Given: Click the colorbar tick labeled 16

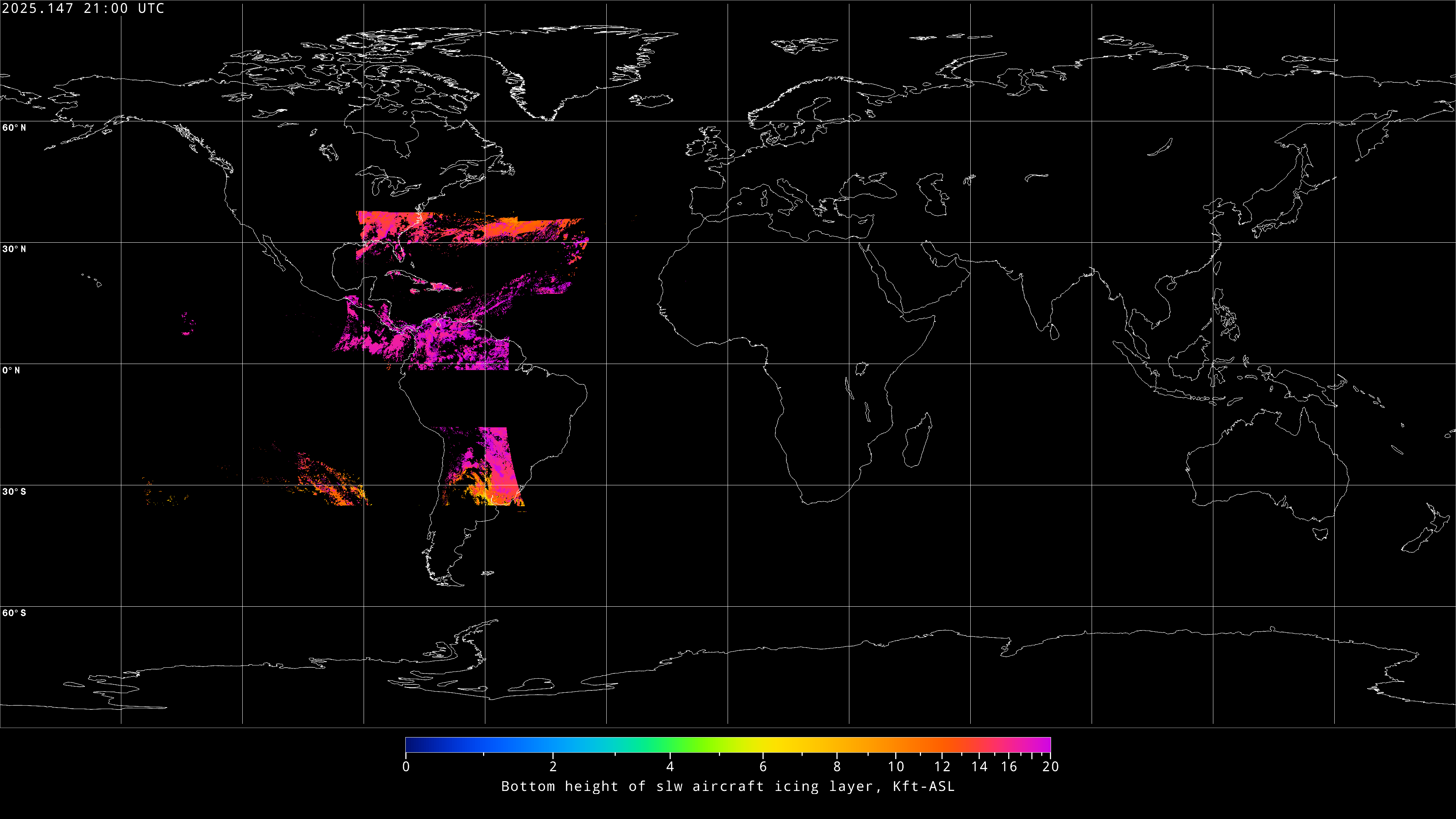Looking at the screenshot, I should tap(1009, 766).
